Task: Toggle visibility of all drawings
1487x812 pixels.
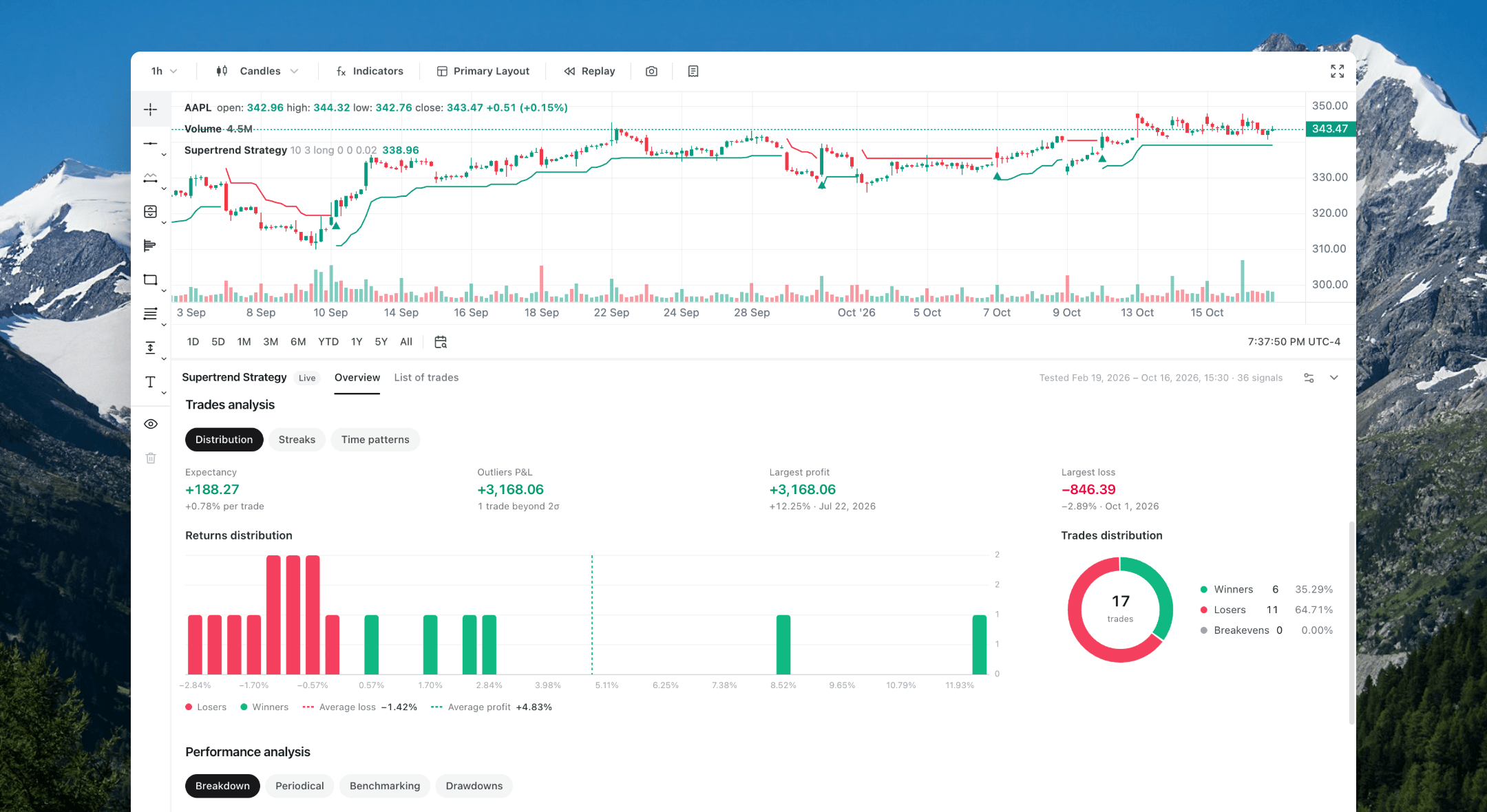Action: coord(151,424)
